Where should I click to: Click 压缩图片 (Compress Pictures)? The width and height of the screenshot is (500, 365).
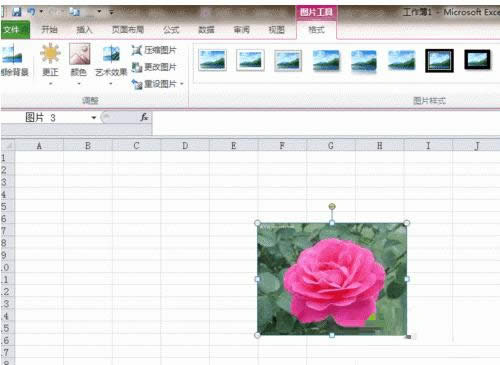[x=154, y=50]
